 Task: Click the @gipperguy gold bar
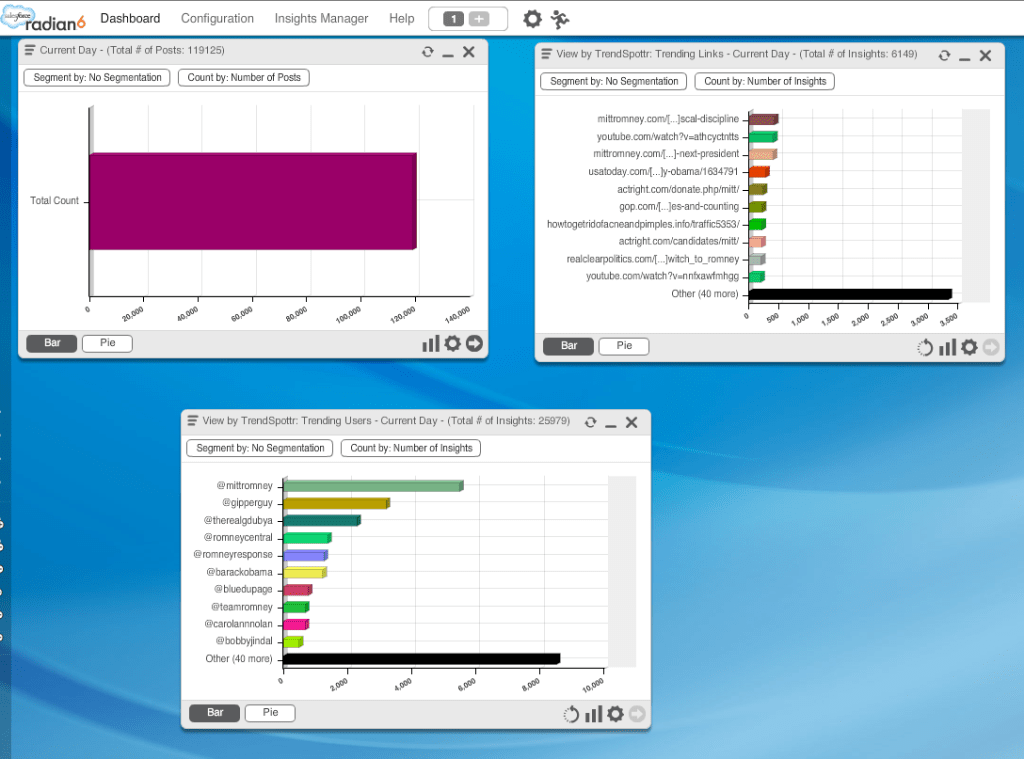click(336, 504)
